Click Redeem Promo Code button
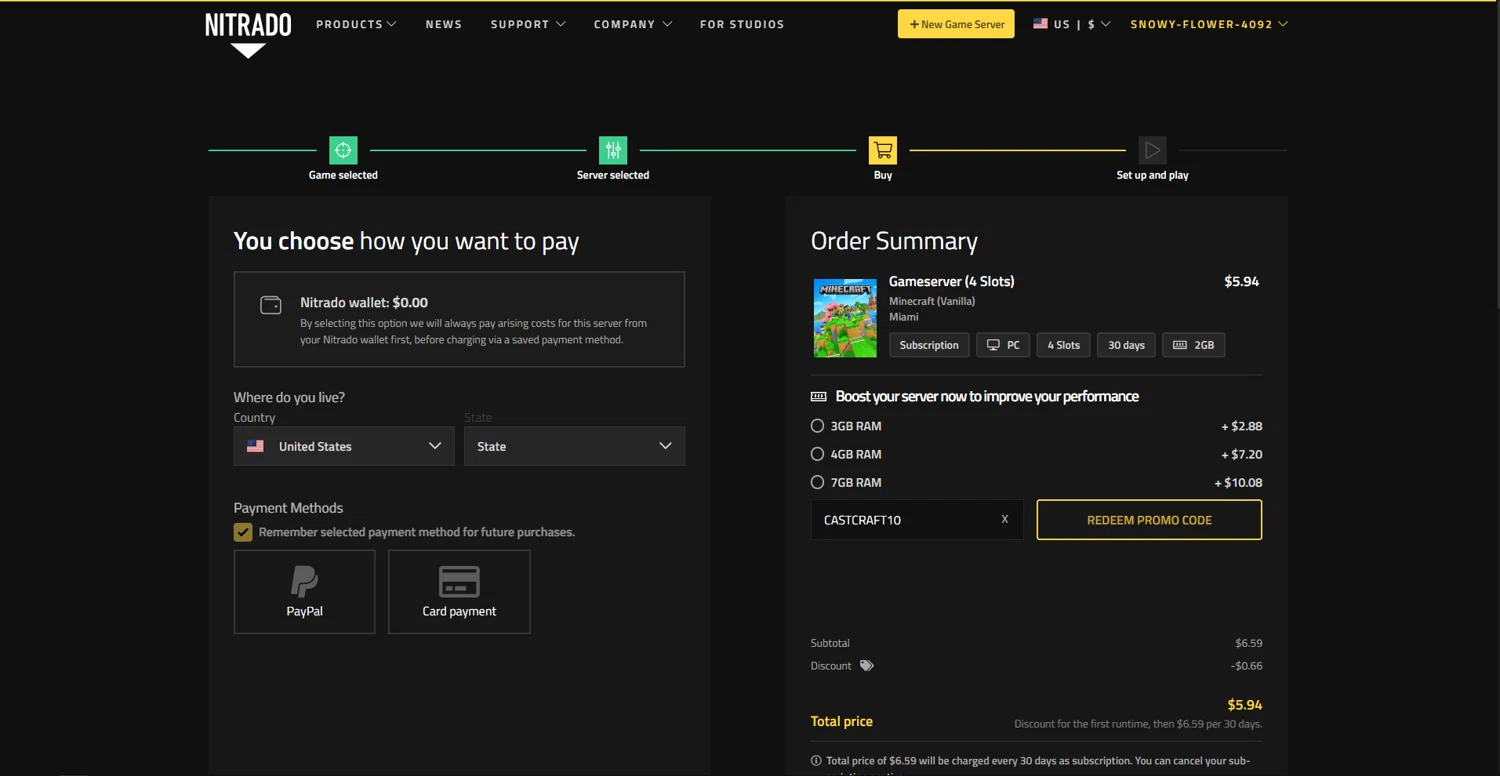1500x776 pixels. (1149, 520)
